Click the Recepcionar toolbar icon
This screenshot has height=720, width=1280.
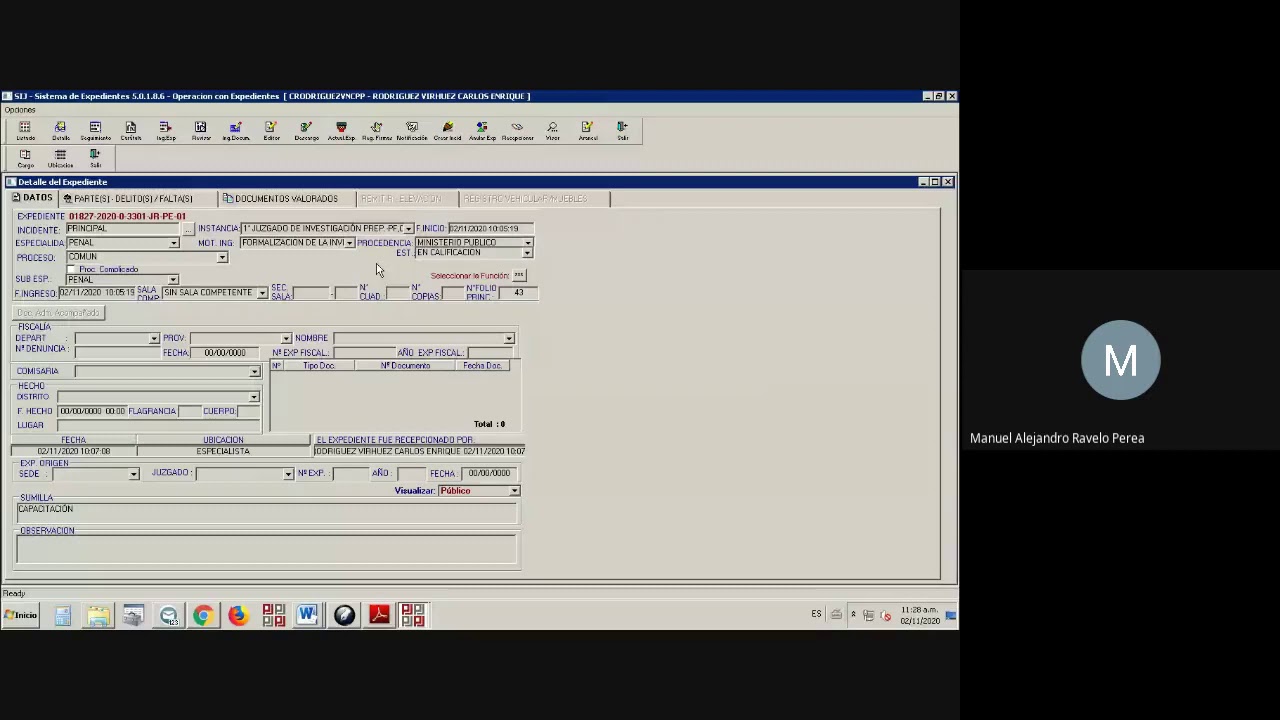coord(517,131)
